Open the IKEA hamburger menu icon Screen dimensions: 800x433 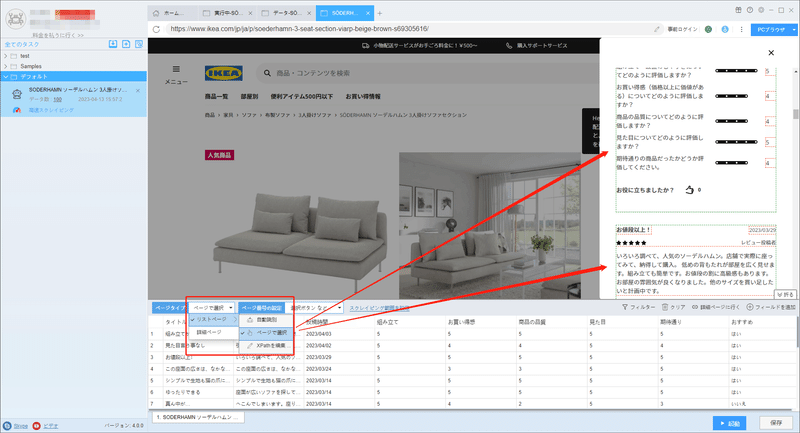tap(176, 69)
